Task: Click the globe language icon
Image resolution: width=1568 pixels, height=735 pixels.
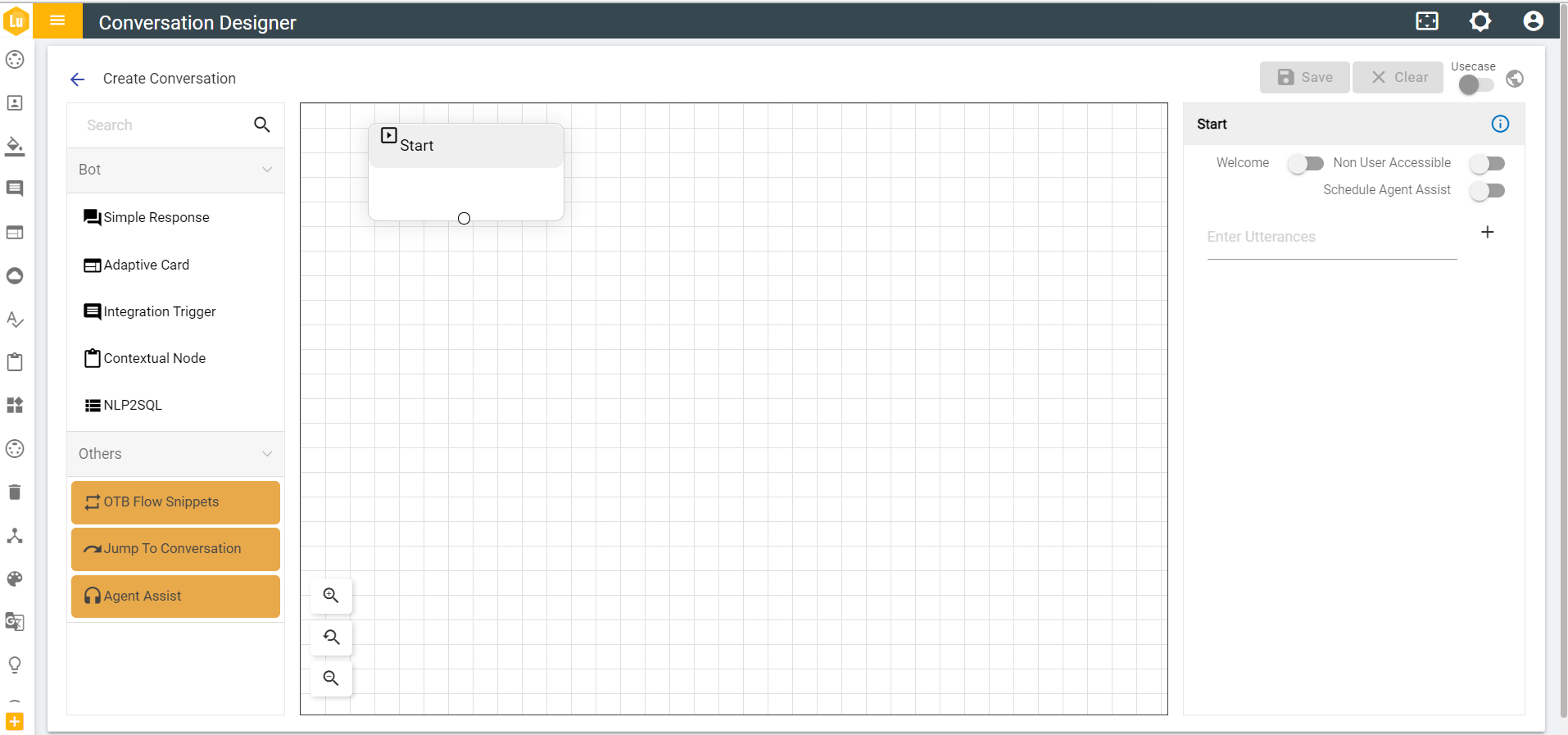Action: click(1515, 79)
